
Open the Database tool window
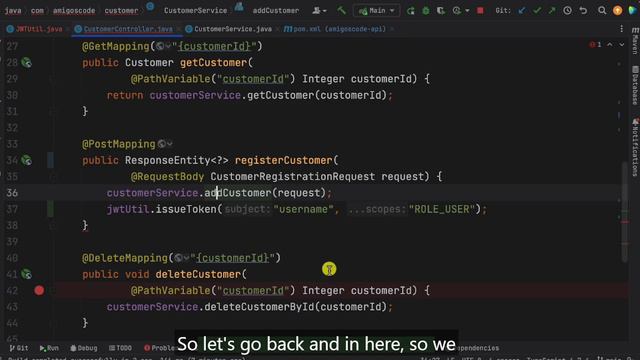635,85
